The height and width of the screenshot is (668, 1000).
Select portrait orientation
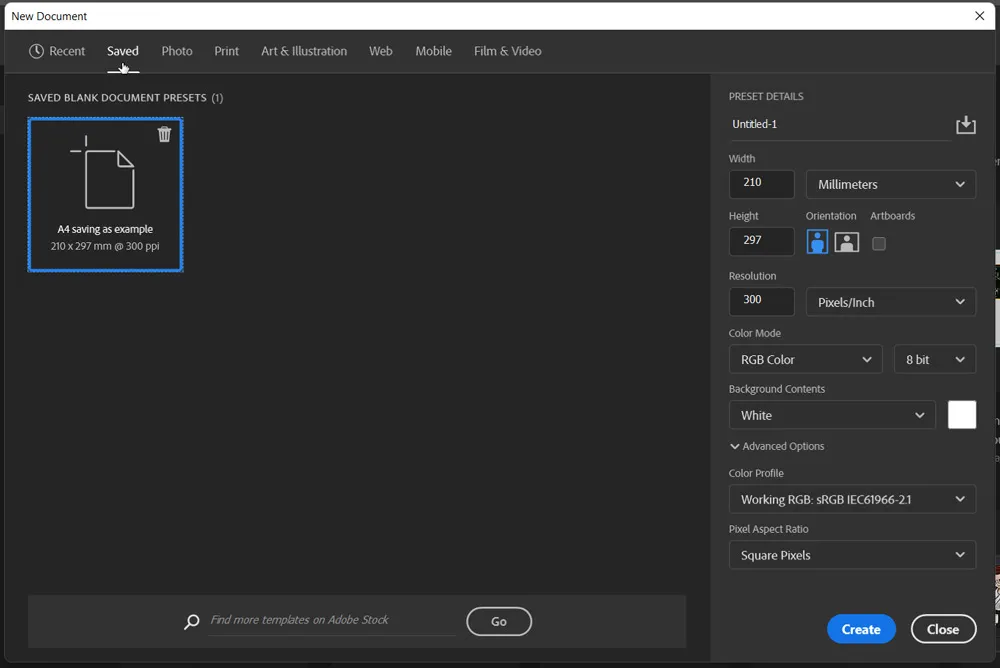[816, 242]
